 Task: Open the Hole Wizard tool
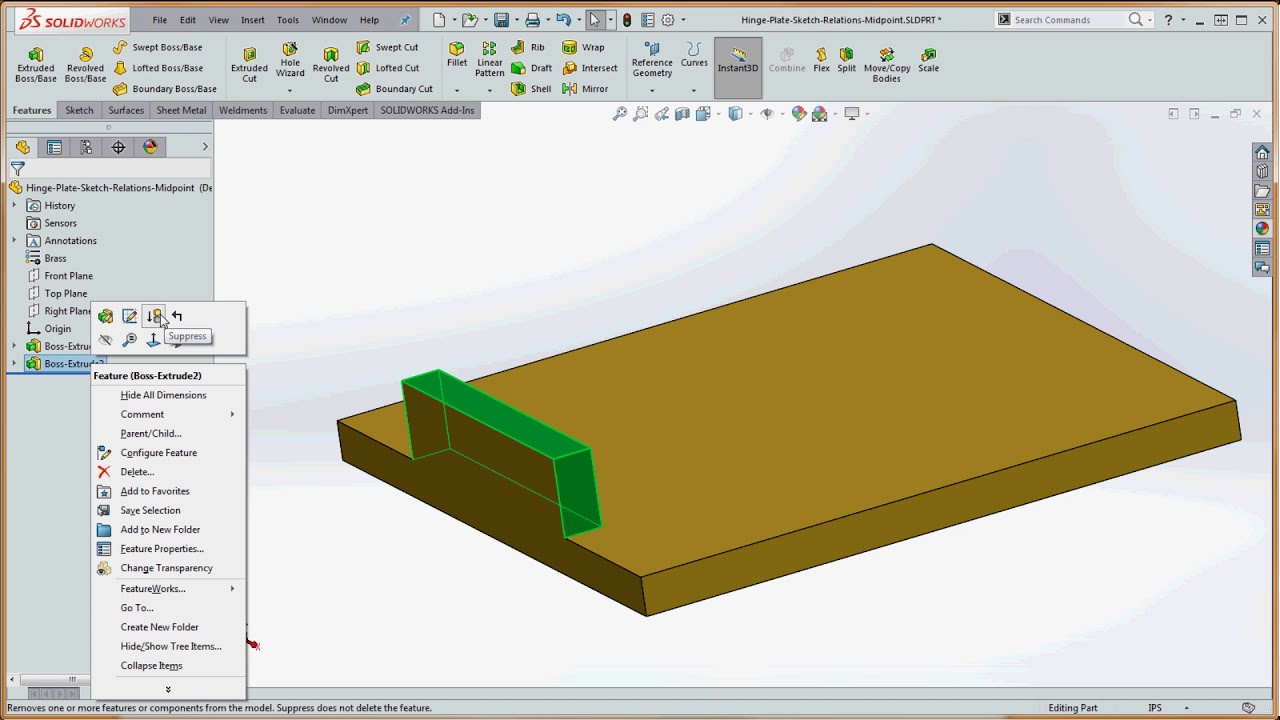click(290, 60)
